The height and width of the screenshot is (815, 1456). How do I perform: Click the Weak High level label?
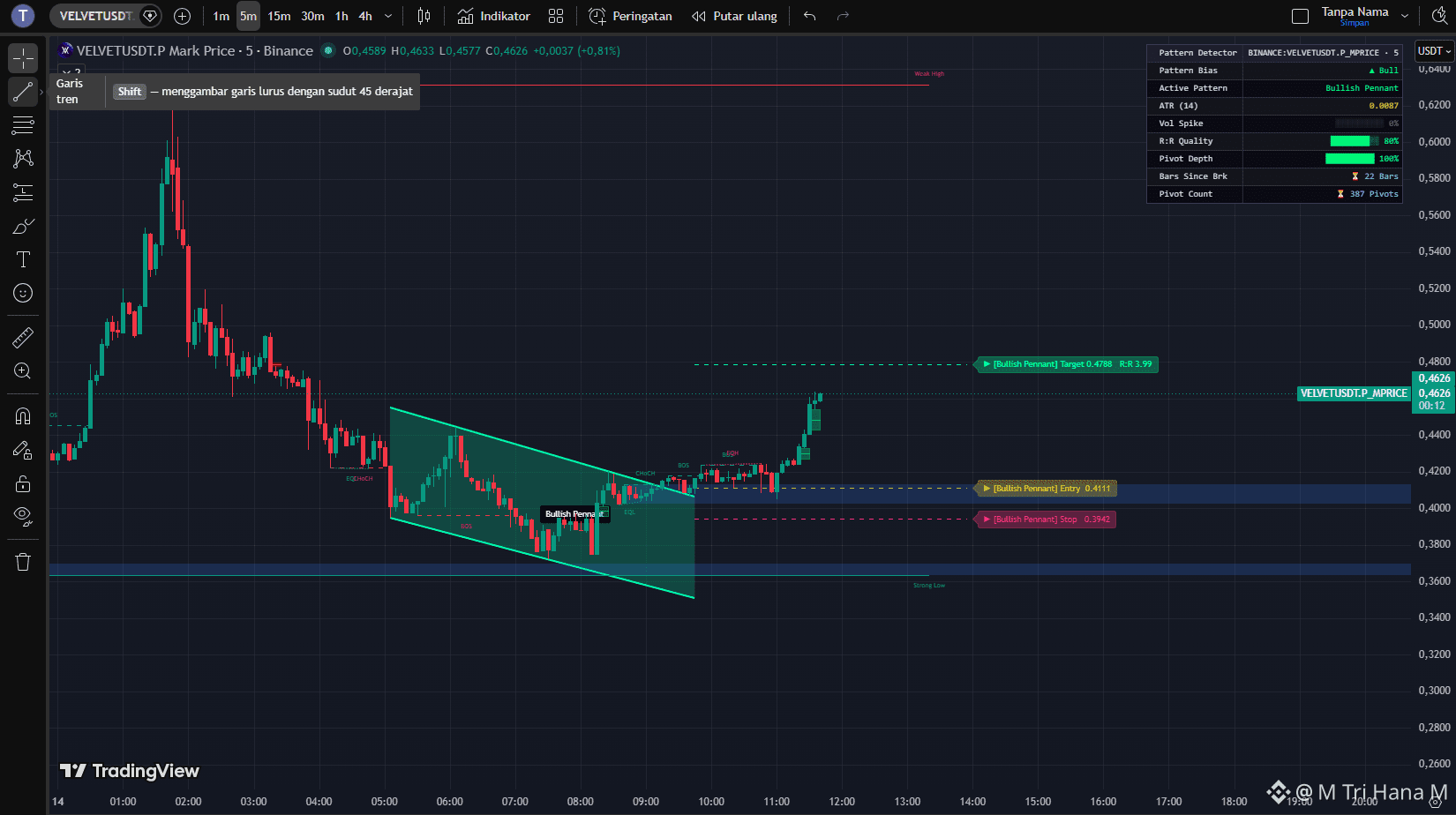pyautogui.click(x=929, y=74)
